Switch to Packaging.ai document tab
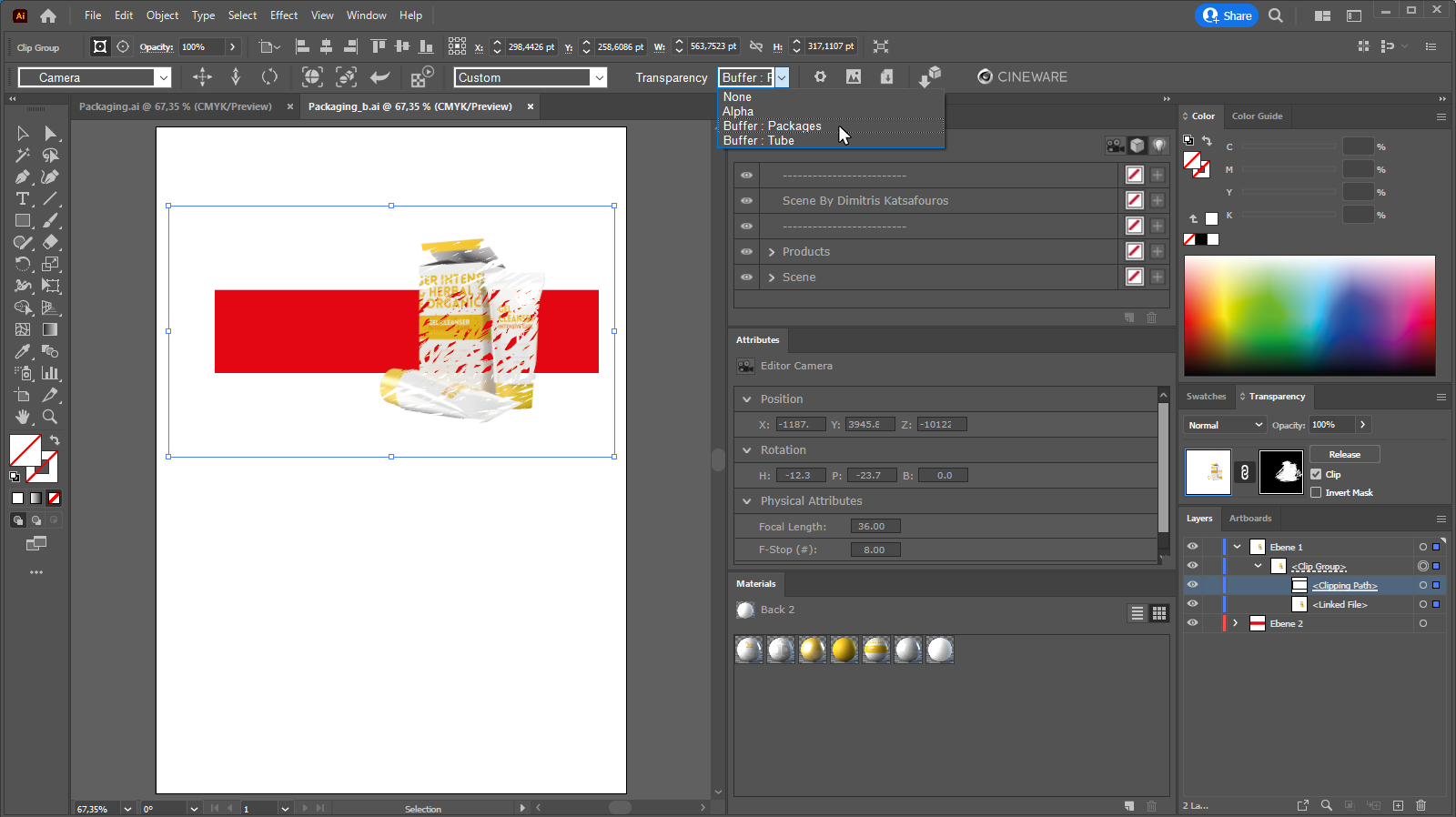Viewport: 1456px width, 817px height. pos(176,106)
